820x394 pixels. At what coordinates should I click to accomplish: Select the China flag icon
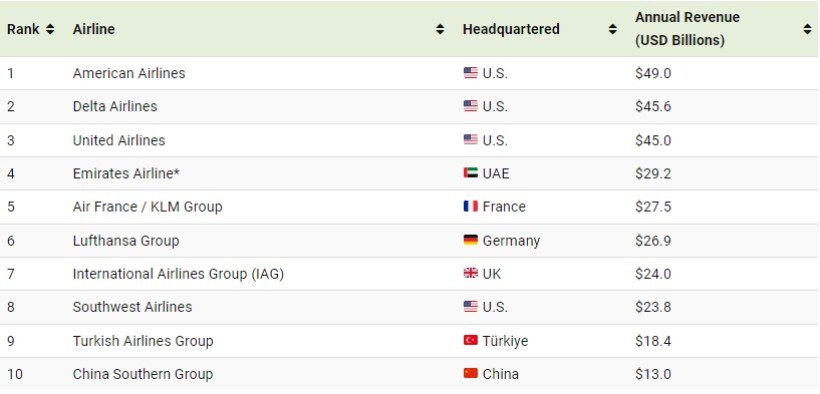471,374
